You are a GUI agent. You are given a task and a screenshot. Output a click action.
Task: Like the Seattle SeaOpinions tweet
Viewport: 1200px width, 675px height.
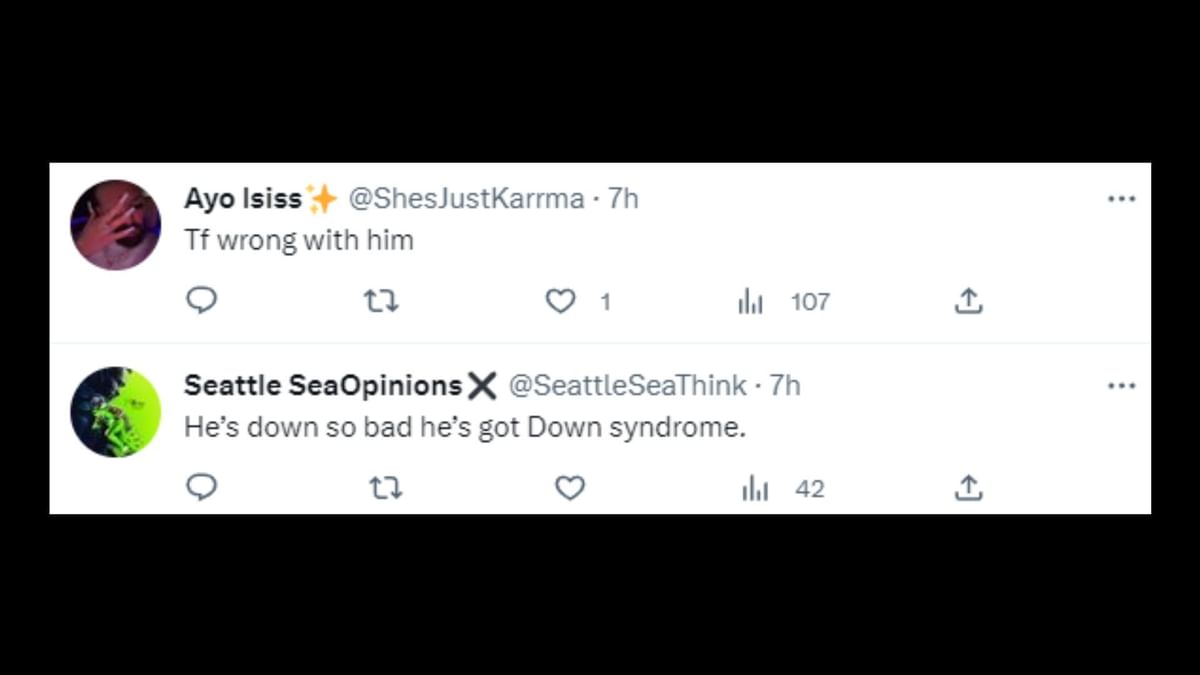(570, 488)
